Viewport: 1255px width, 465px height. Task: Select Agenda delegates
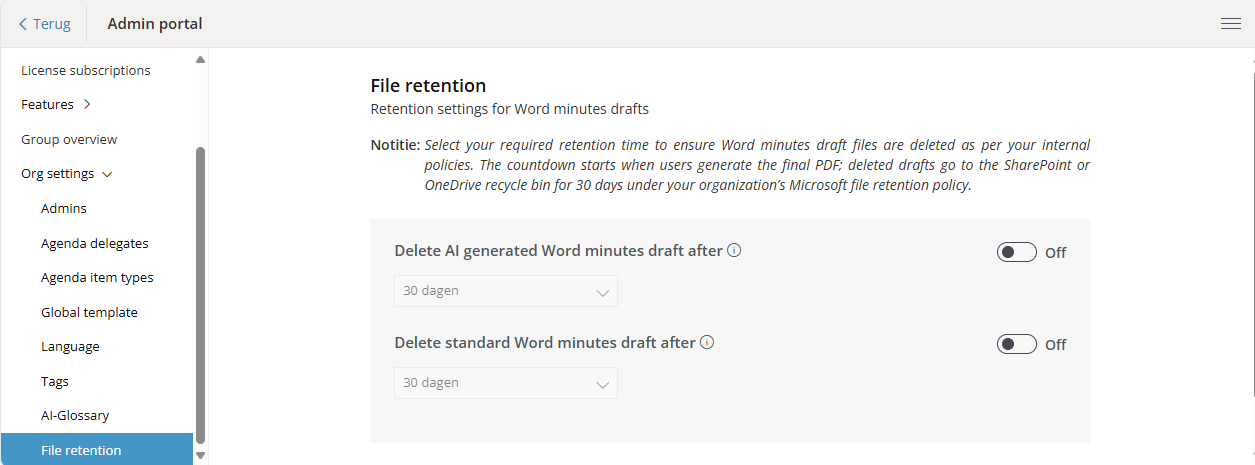pos(95,243)
